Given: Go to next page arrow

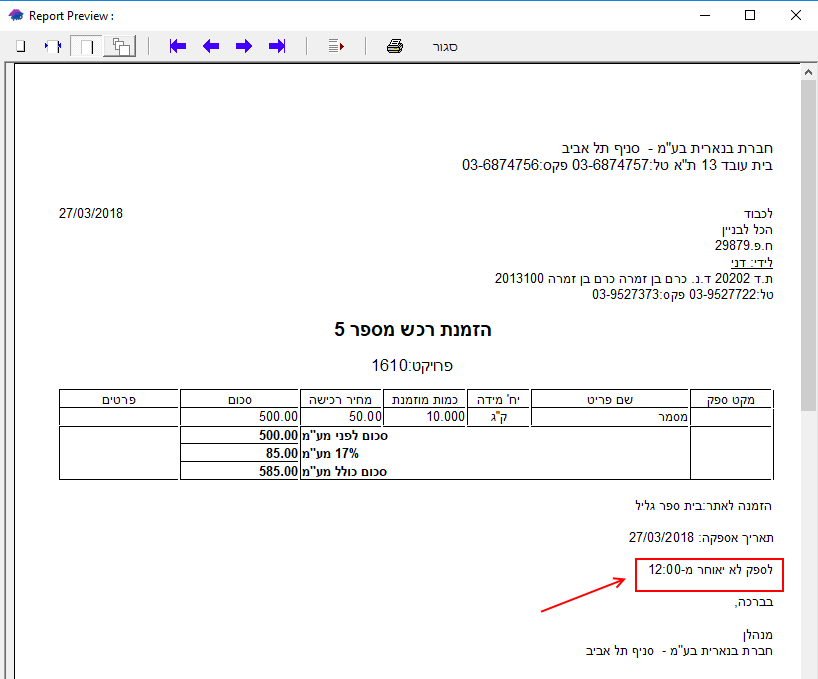Looking at the screenshot, I should 244,46.
